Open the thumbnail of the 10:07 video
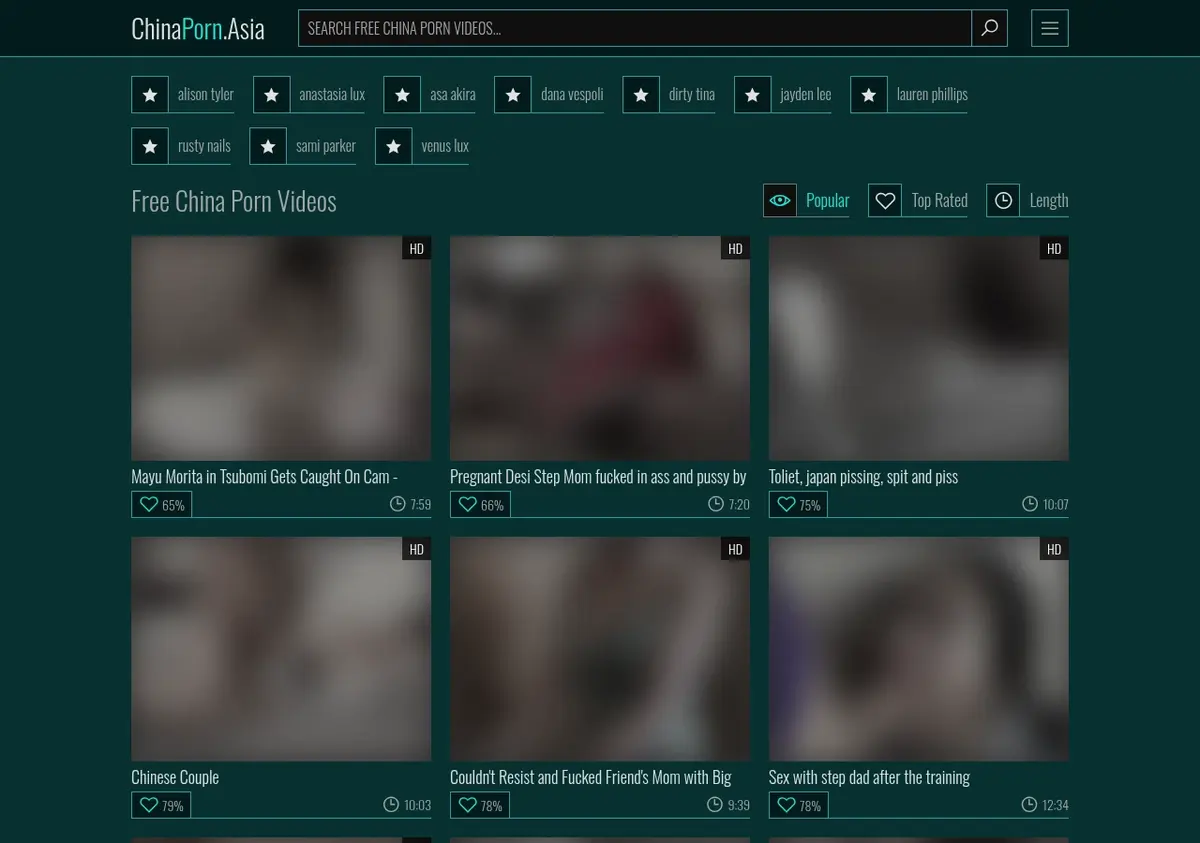The width and height of the screenshot is (1200, 843). tap(919, 348)
